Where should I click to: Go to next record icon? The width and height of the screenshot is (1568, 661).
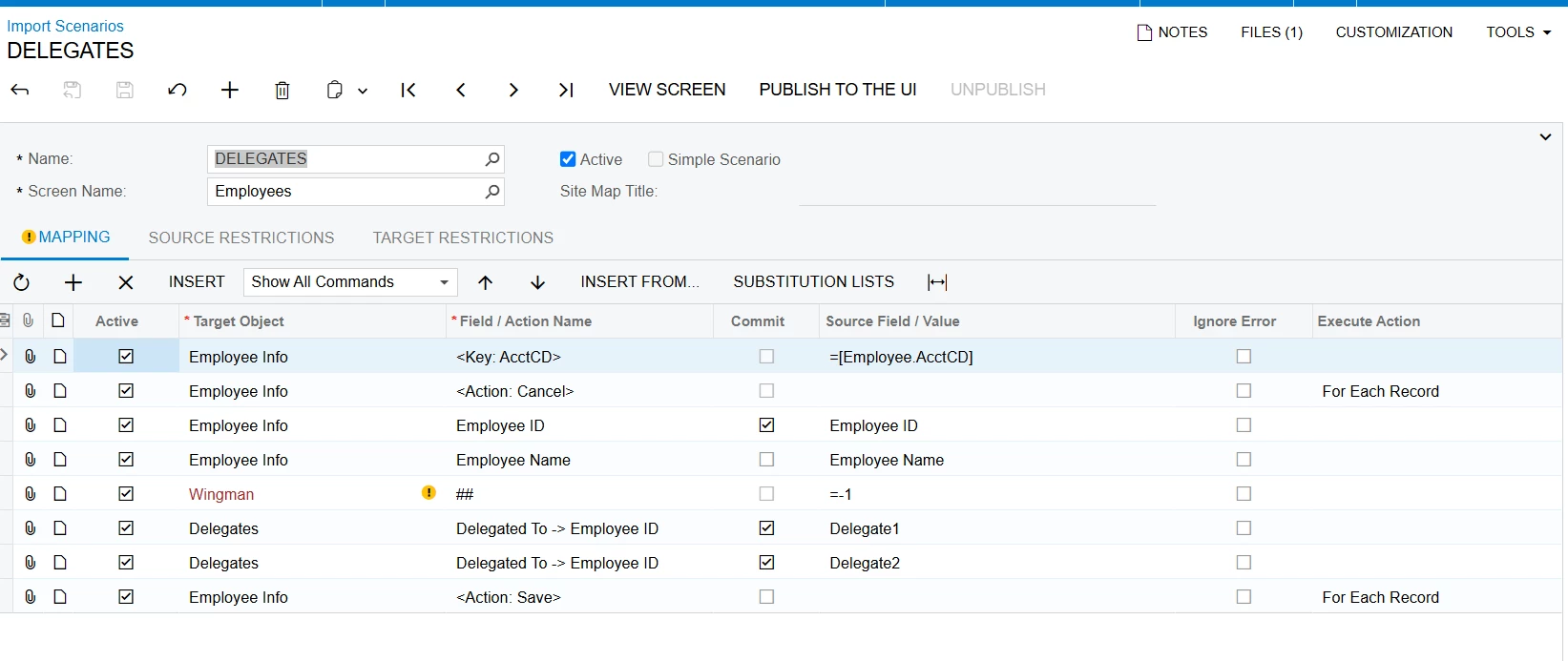513,90
